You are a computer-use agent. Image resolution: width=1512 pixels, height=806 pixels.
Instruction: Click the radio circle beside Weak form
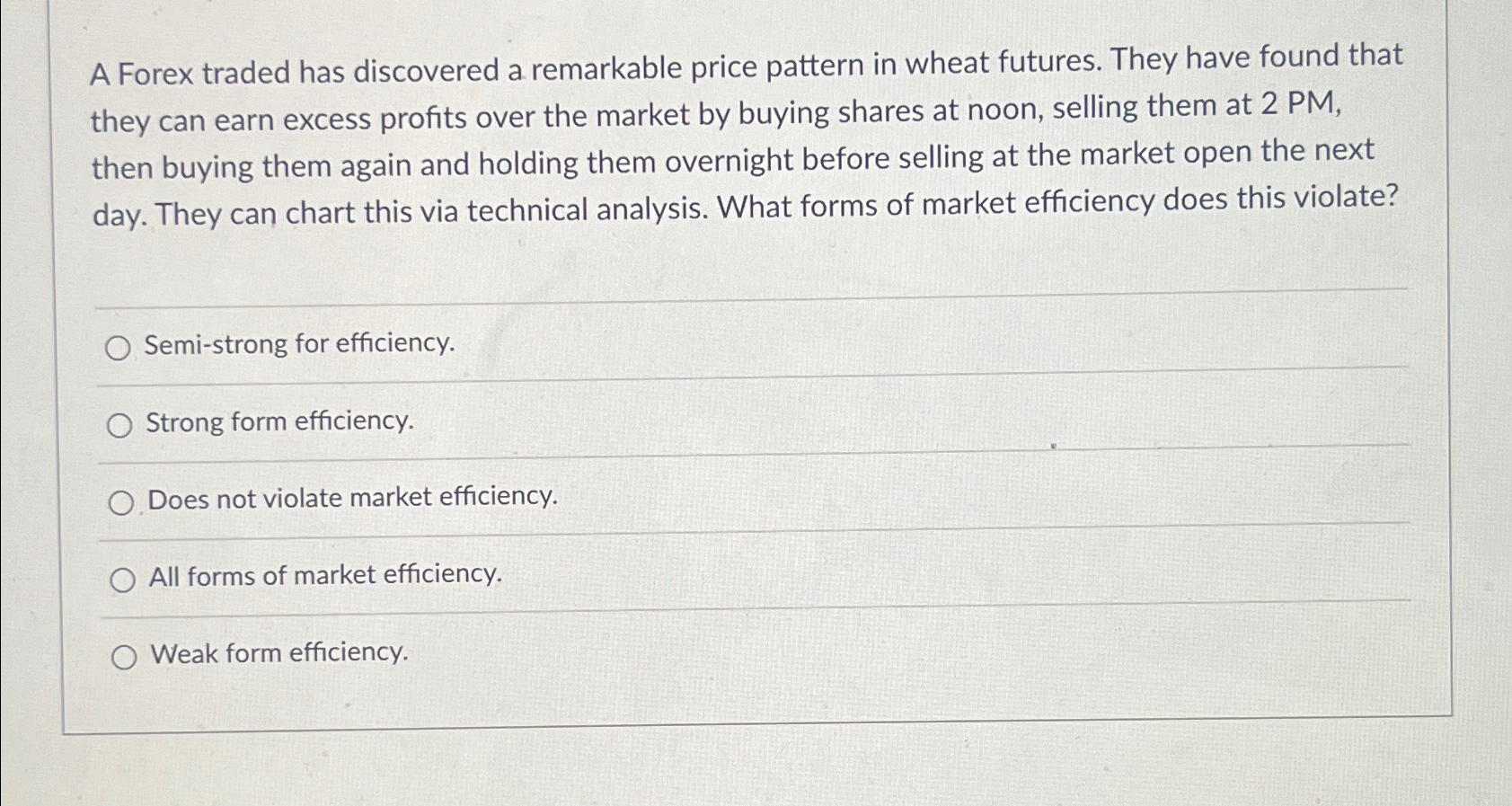(x=125, y=656)
